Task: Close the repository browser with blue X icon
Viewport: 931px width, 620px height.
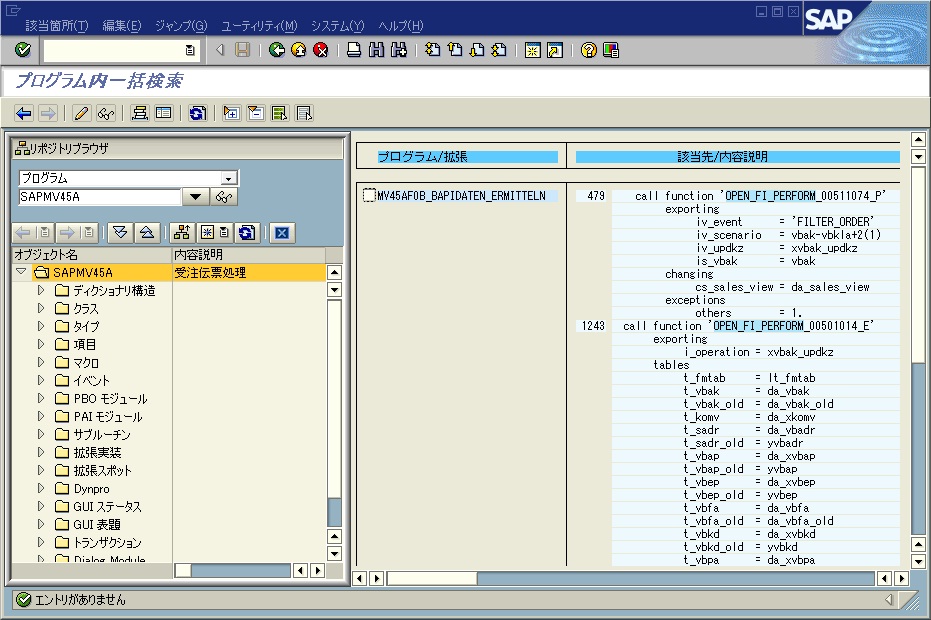Action: point(282,233)
